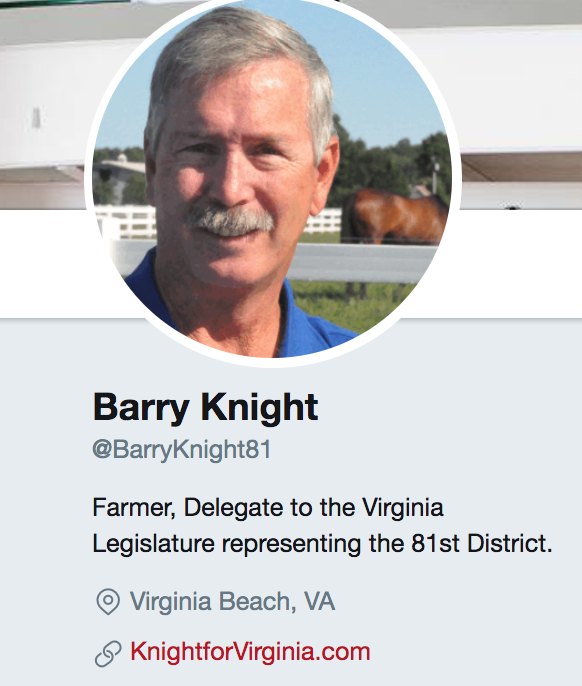The image size is (582, 686).
Task: Open the KnightforVirginia.com website link
Action: click(250, 651)
